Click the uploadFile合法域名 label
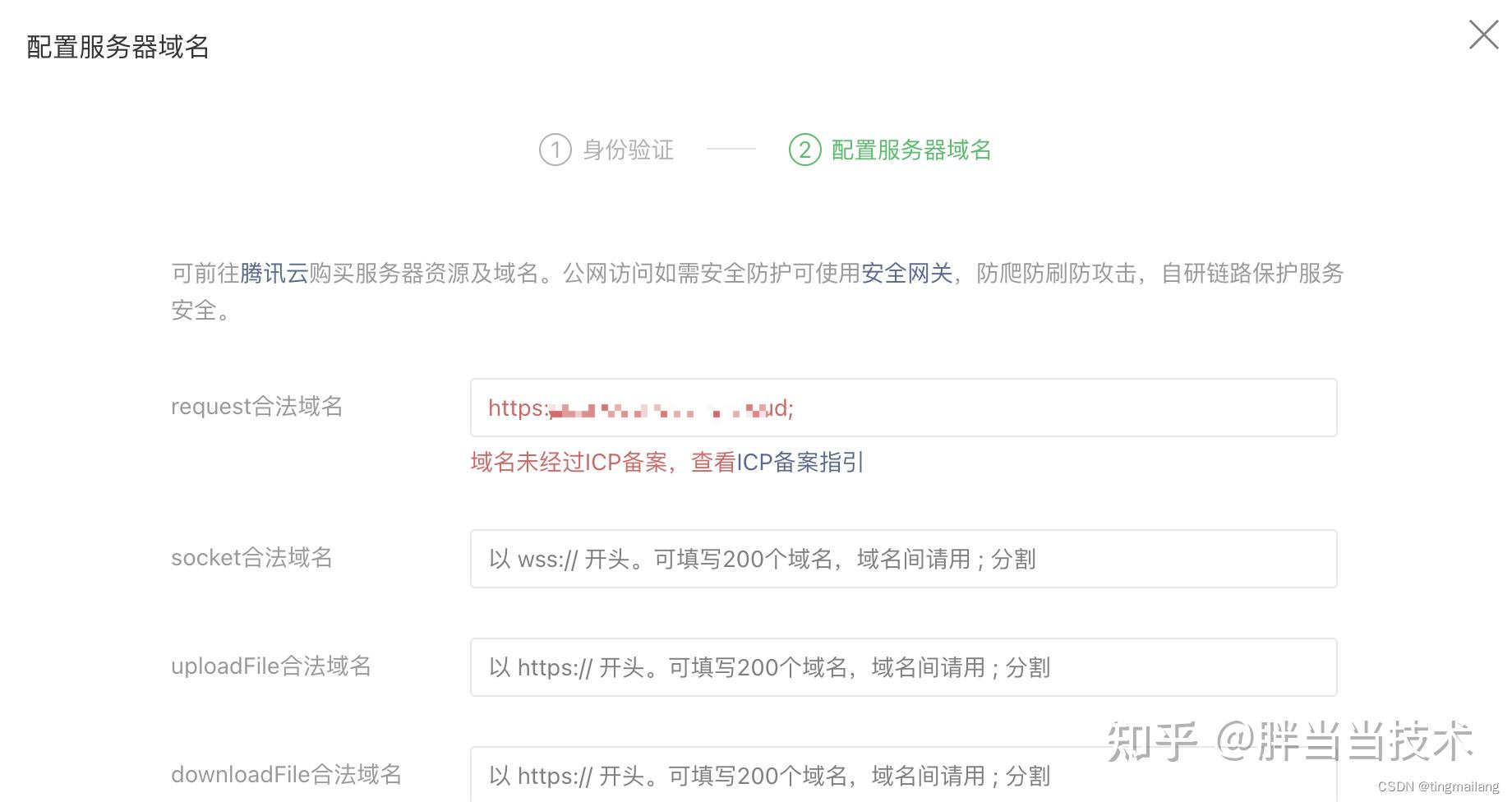 [270, 666]
